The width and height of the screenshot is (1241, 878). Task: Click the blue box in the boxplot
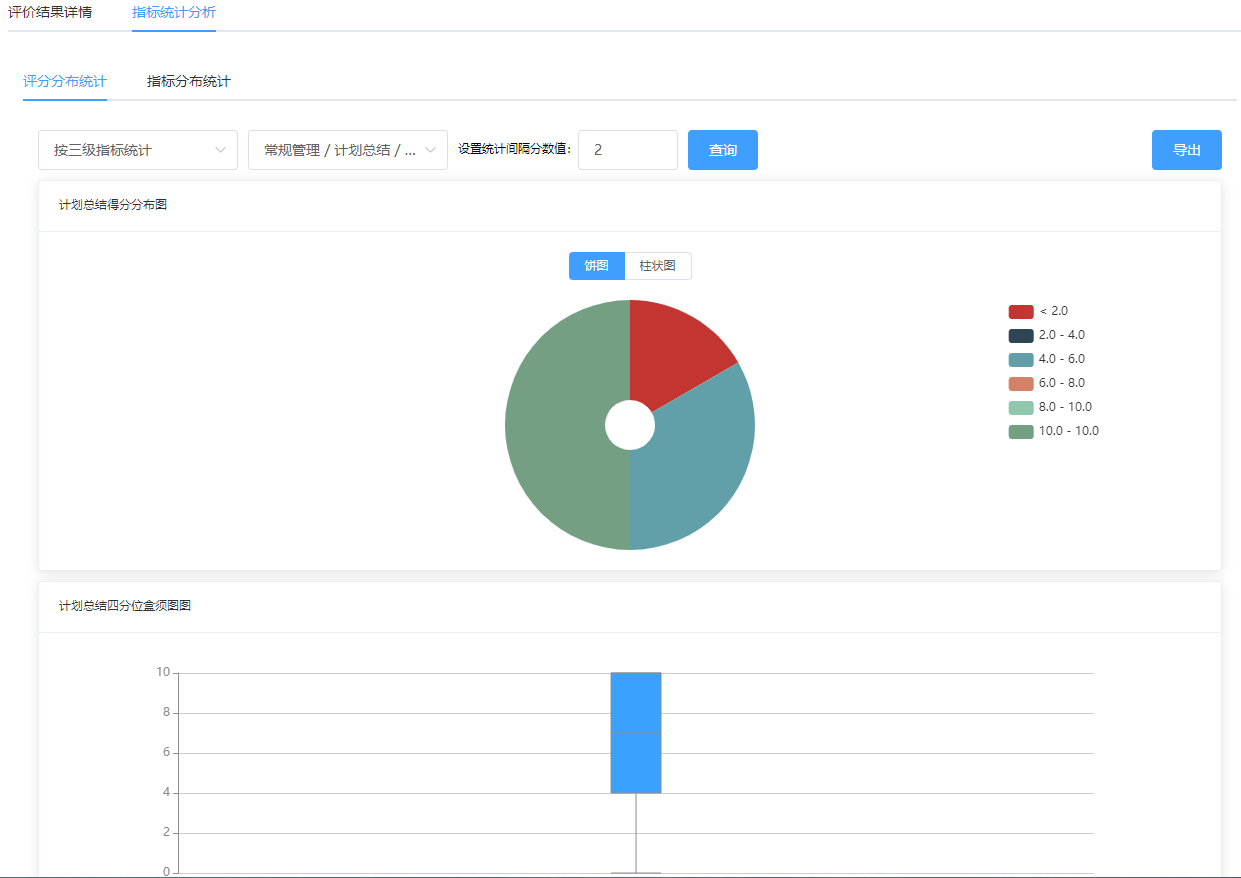pyautogui.click(x=636, y=733)
